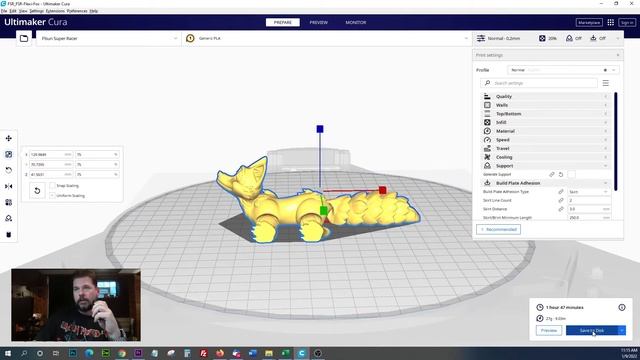Open Firefox from the taskbar

[x=220, y=353]
